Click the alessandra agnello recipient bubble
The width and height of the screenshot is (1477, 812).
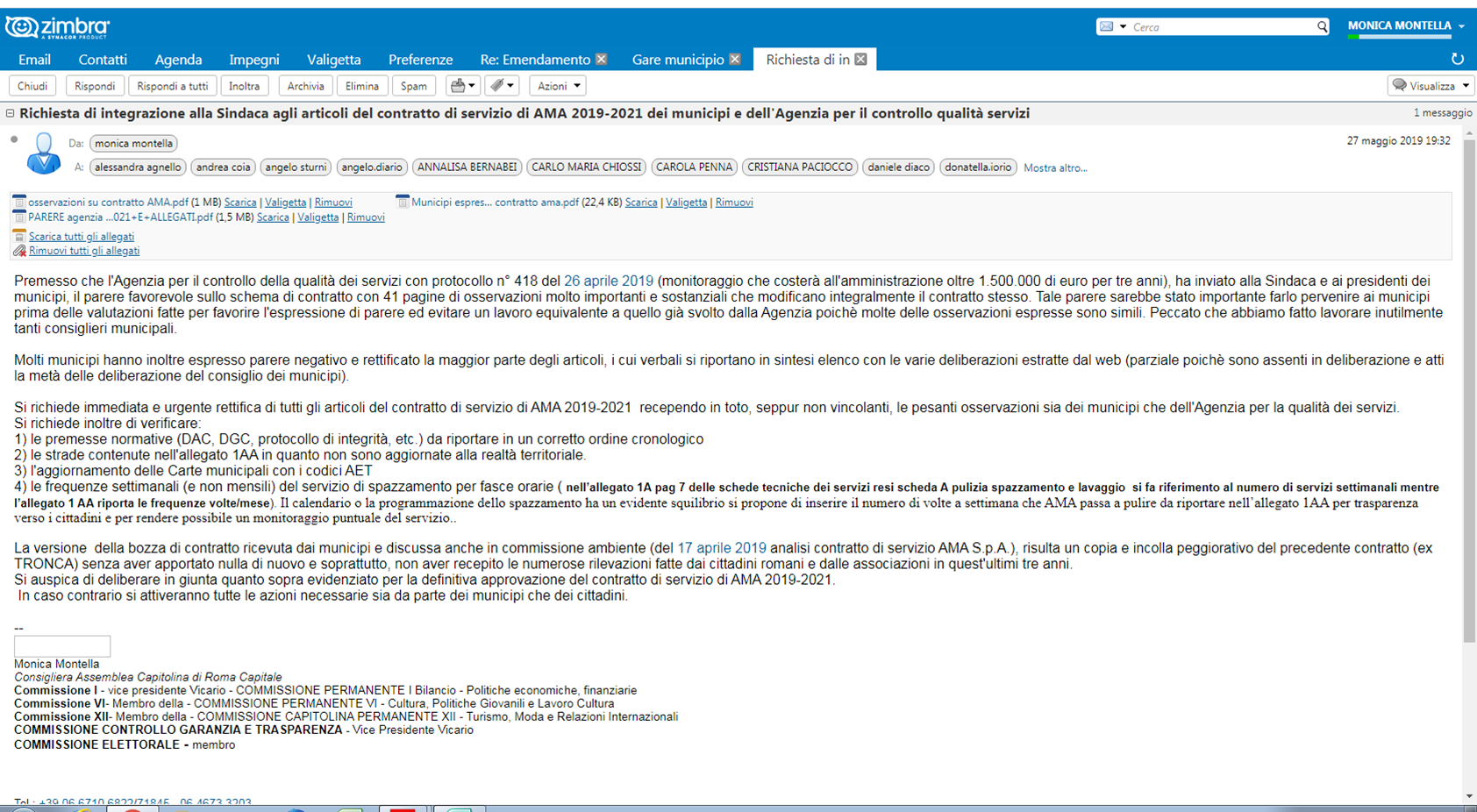[138, 167]
